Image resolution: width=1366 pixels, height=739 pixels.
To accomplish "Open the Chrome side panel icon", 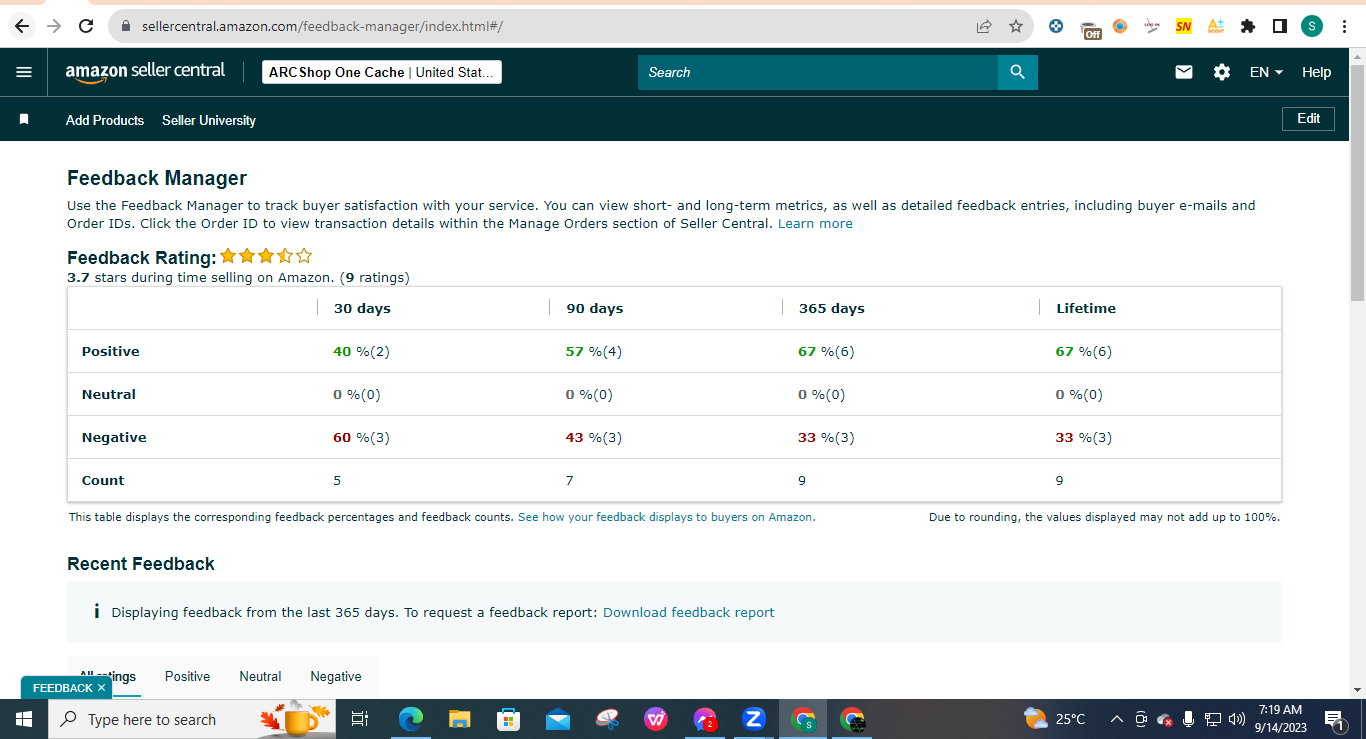I will [x=1279, y=26].
